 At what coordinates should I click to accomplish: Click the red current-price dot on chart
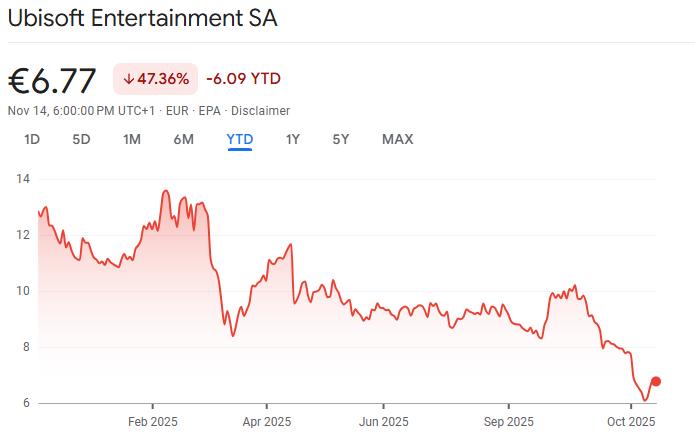pos(656,381)
